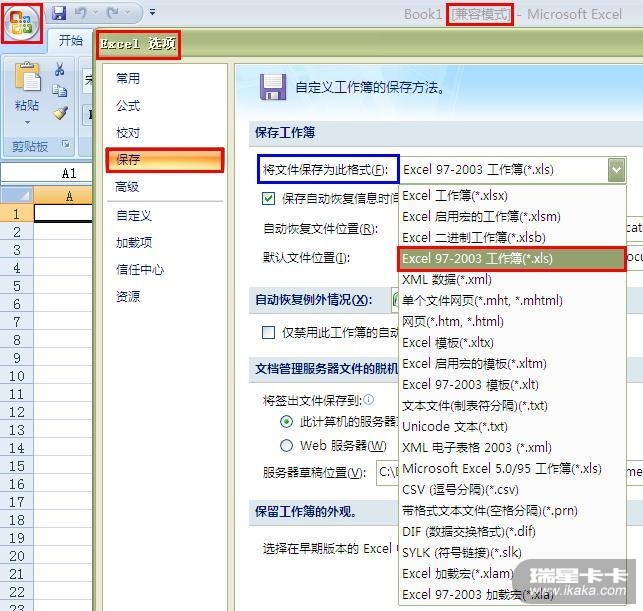The image size is (643, 611).
Task: Select Web 服务器(W) radio button
Action: 286,445
